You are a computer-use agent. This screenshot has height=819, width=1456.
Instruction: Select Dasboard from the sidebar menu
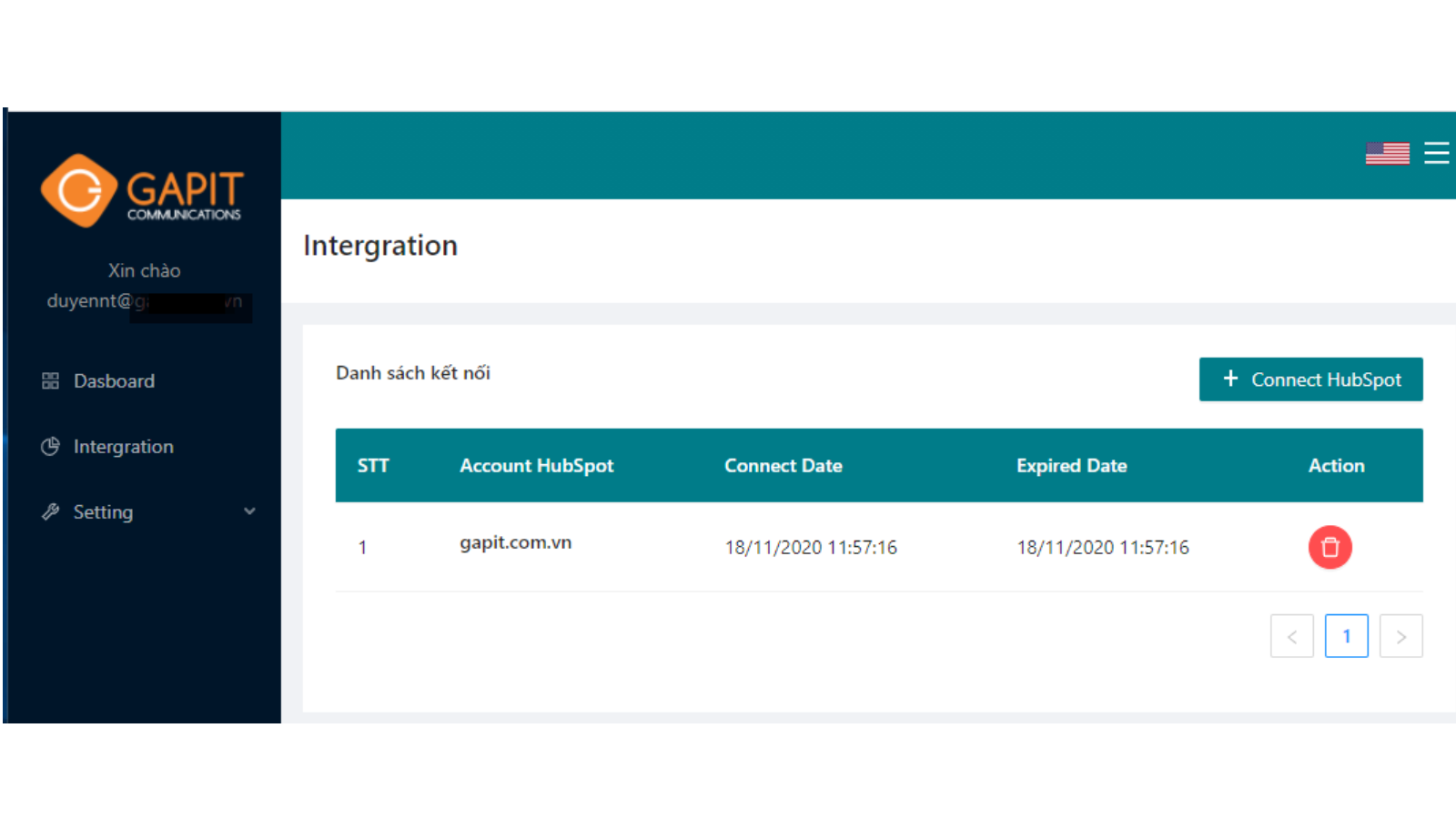(114, 380)
